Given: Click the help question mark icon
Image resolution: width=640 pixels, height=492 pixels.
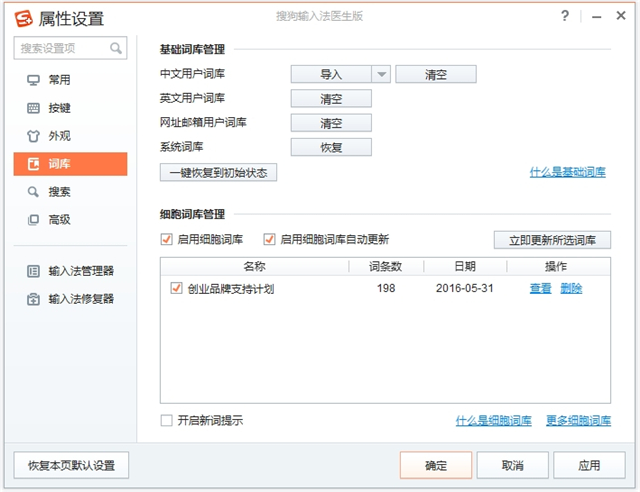Looking at the screenshot, I should pos(566,16).
